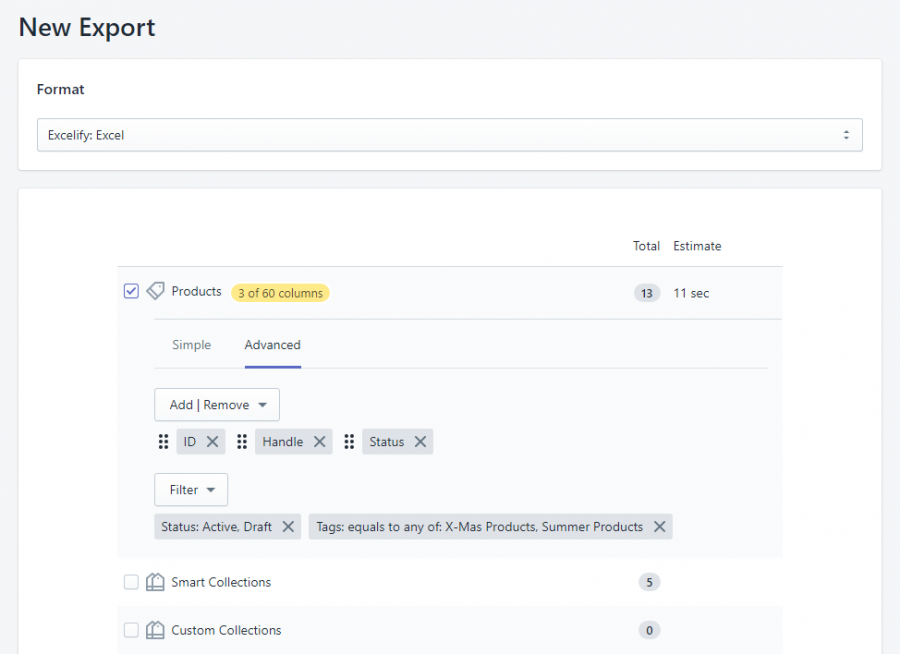The height and width of the screenshot is (654, 900).
Task: Click the drag handle beside the ID column
Action: (x=164, y=441)
